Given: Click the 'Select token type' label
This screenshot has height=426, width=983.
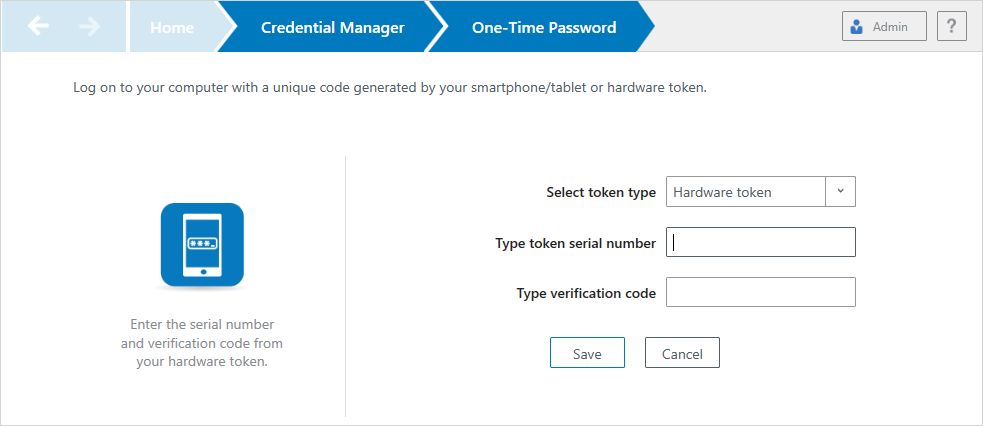Looking at the screenshot, I should tap(600, 192).
